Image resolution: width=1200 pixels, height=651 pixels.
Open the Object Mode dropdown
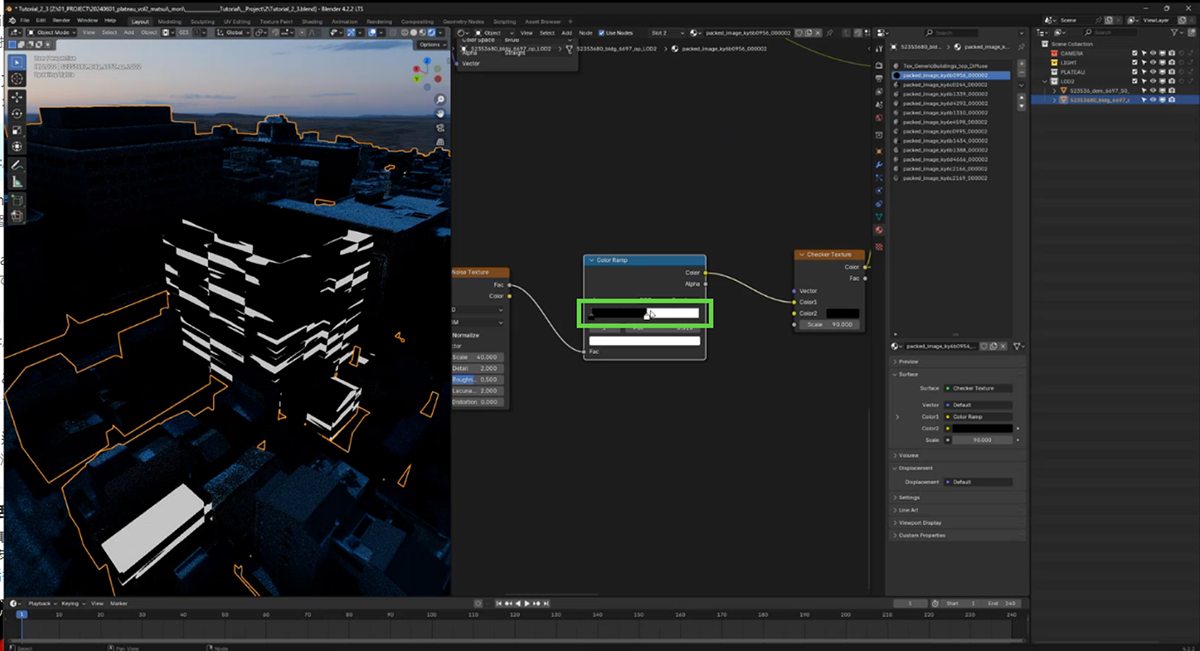[50, 32]
